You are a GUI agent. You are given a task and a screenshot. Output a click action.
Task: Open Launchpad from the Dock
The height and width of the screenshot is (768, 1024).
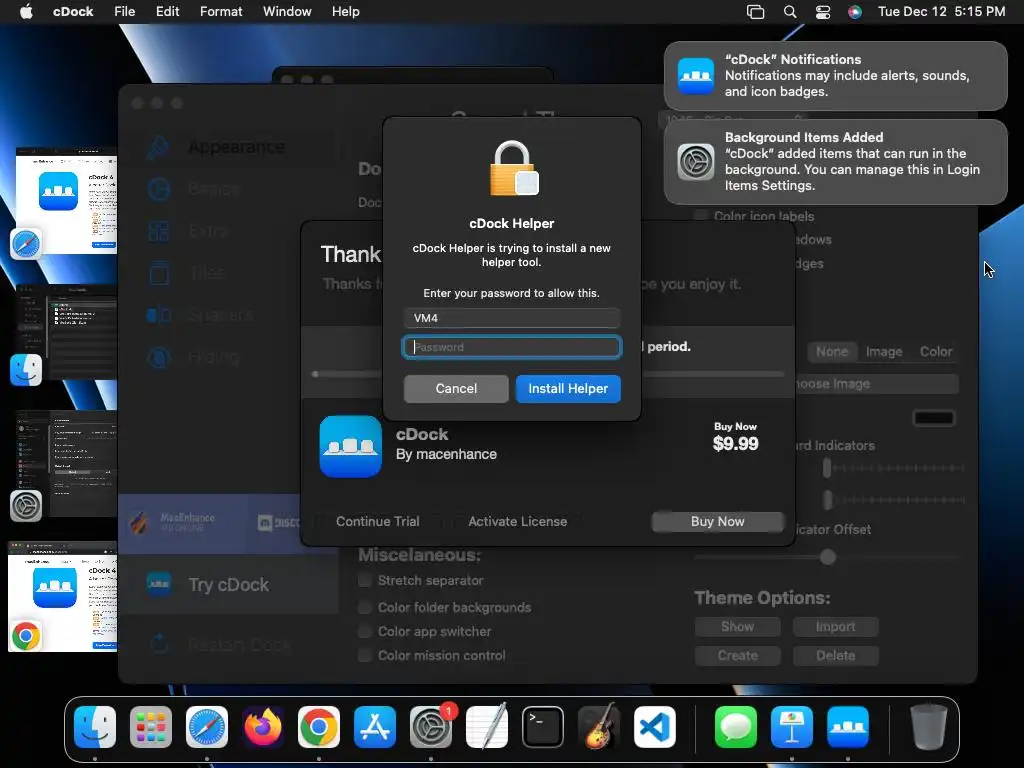click(151, 727)
